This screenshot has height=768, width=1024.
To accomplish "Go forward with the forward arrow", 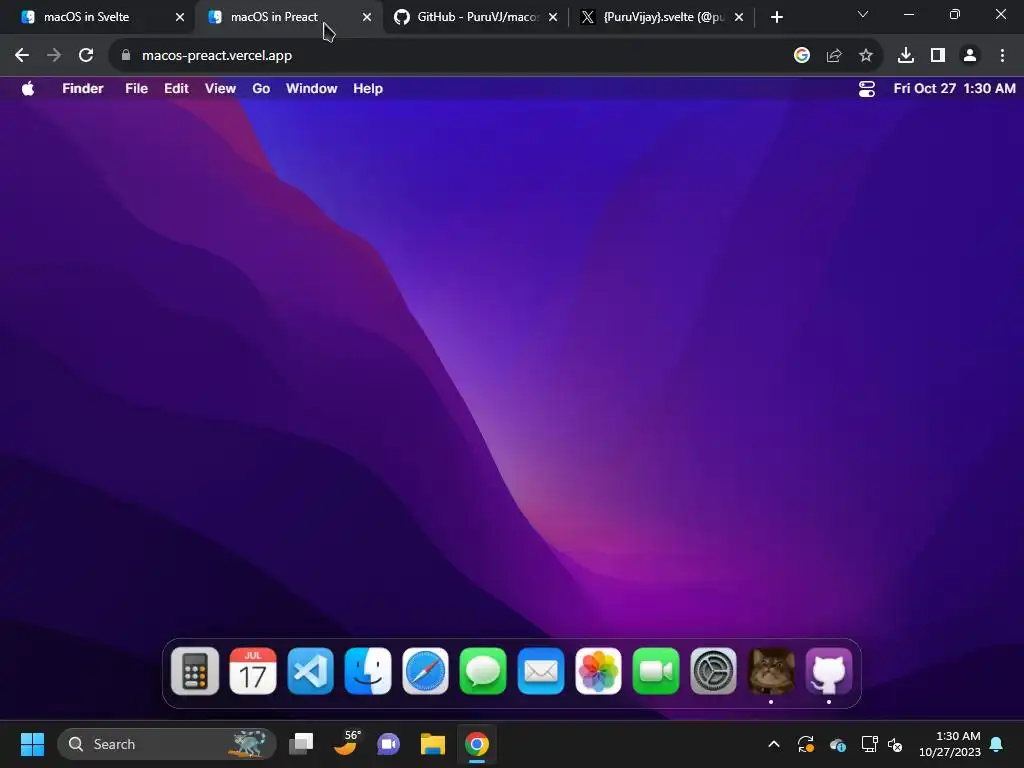I will 54,56.
